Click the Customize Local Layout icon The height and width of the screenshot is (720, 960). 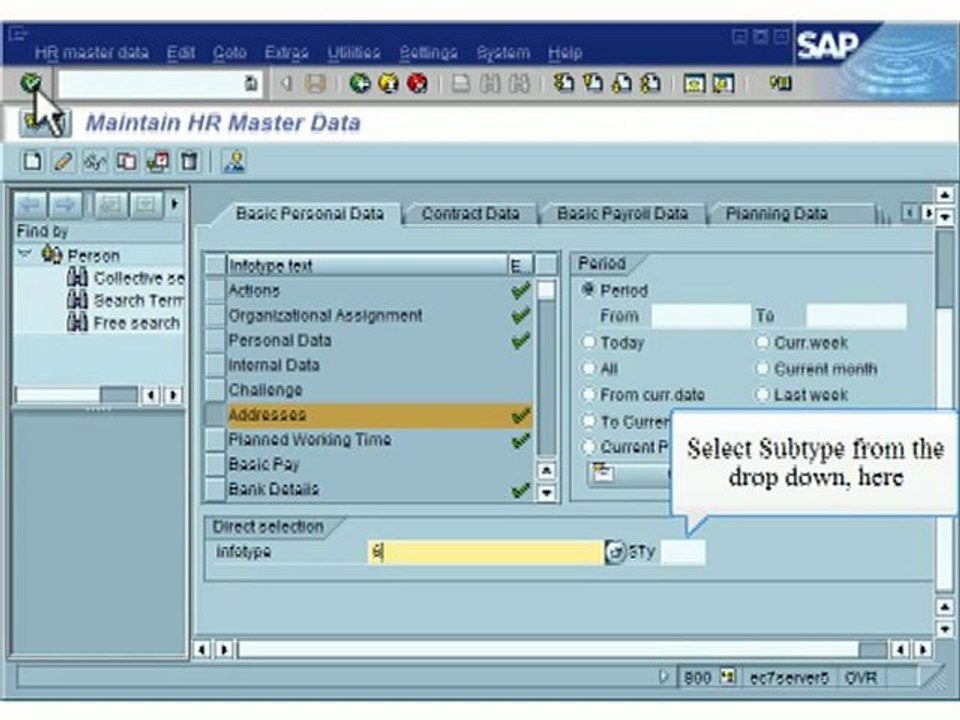(x=781, y=83)
